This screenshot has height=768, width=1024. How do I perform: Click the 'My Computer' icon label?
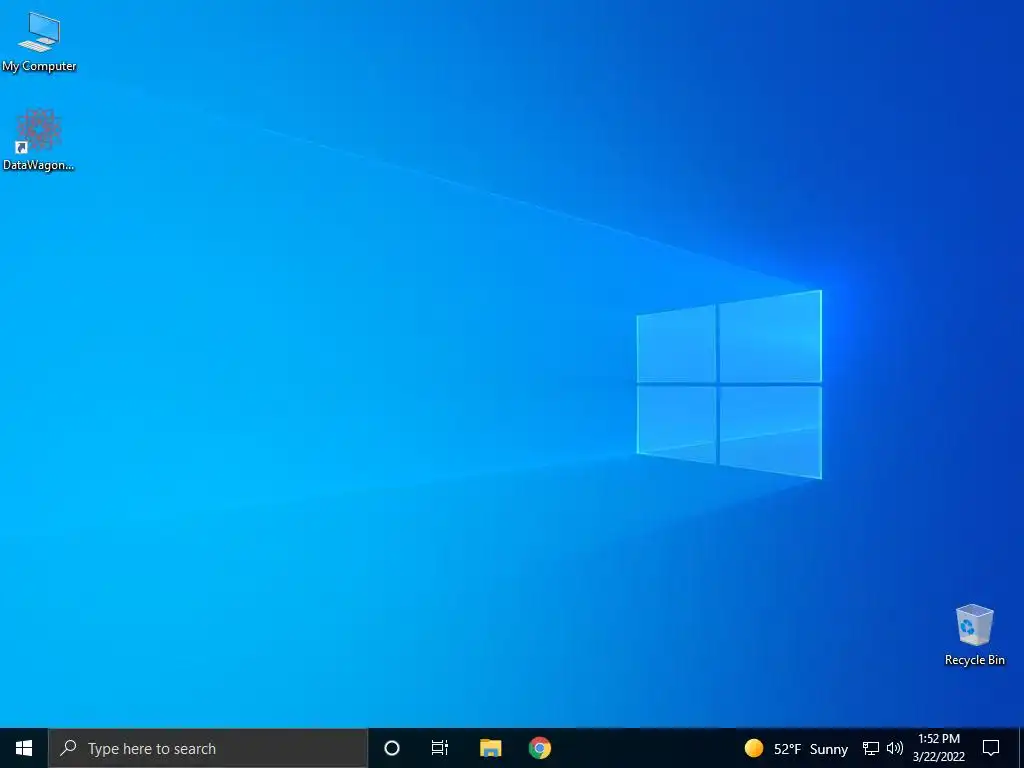coord(39,66)
